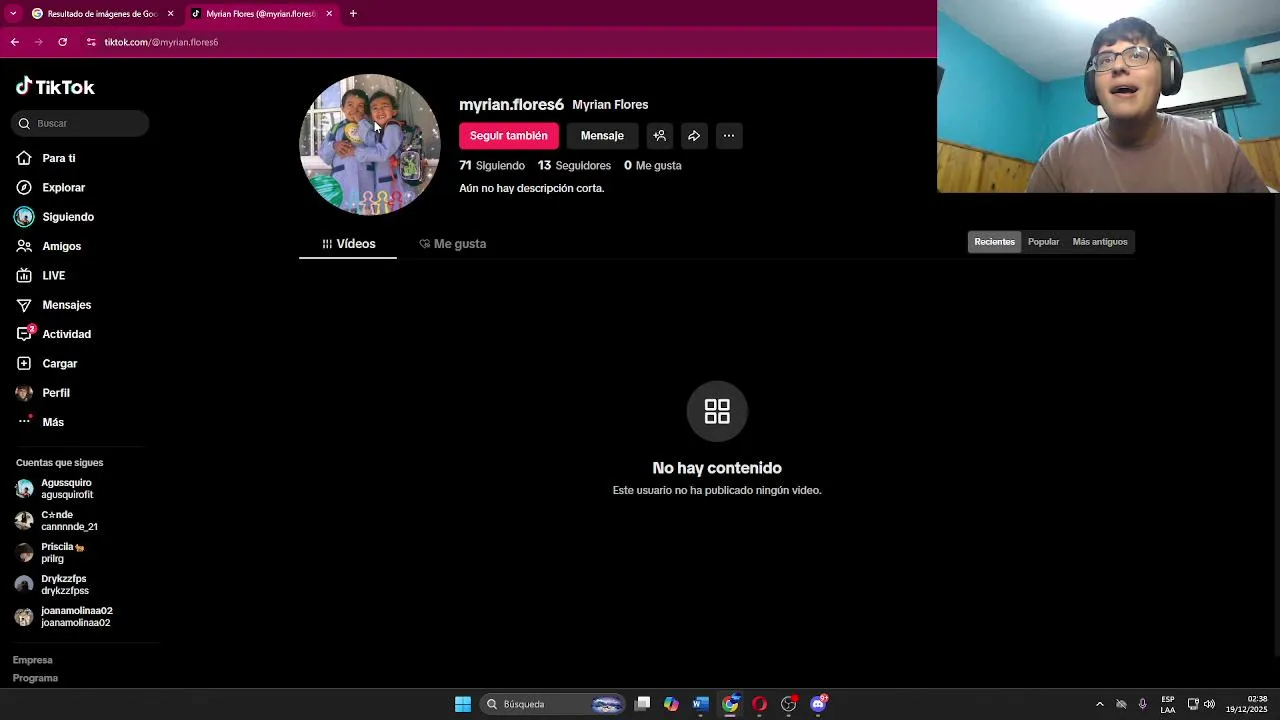Click taskbar Búsqueda search box
The image size is (1280, 720).
coord(552,704)
